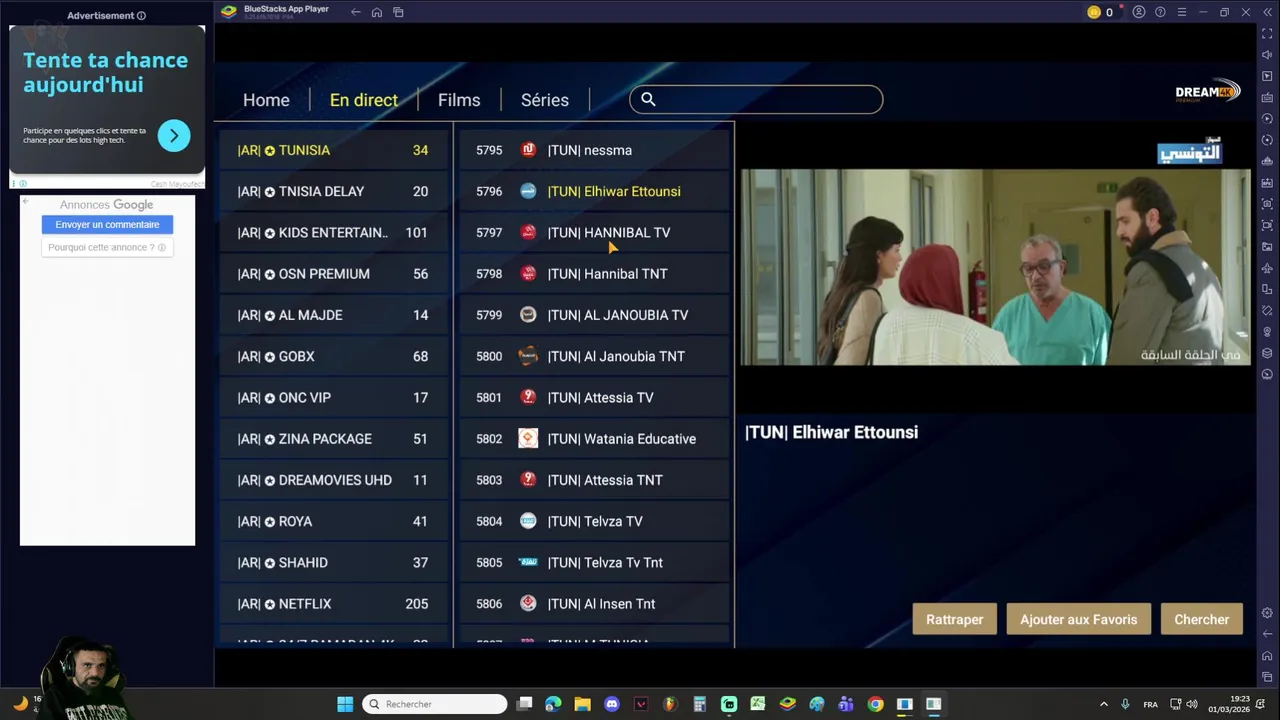Select the ZINA PACKAGE category
The width and height of the screenshot is (1280, 720).
[334, 439]
